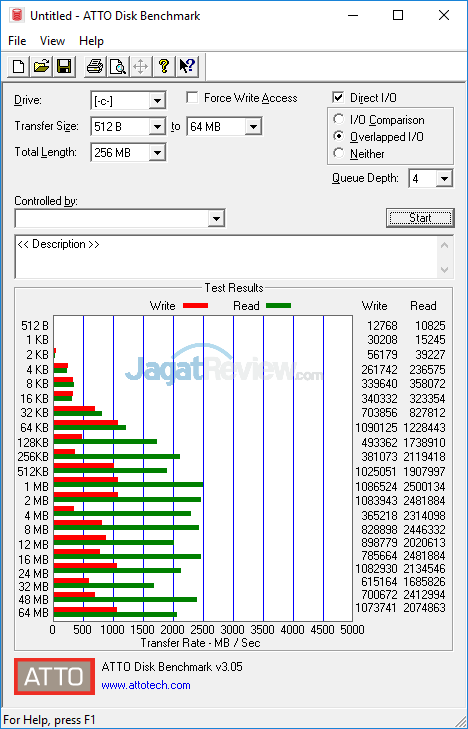The width and height of the screenshot is (468, 729).
Task: Print results using the printer icon
Action: pyautogui.click(x=95, y=66)
